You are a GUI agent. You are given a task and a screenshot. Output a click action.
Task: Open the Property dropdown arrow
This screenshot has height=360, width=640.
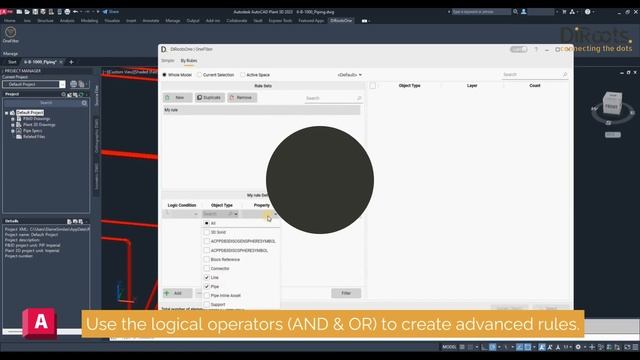click(275, 214)
